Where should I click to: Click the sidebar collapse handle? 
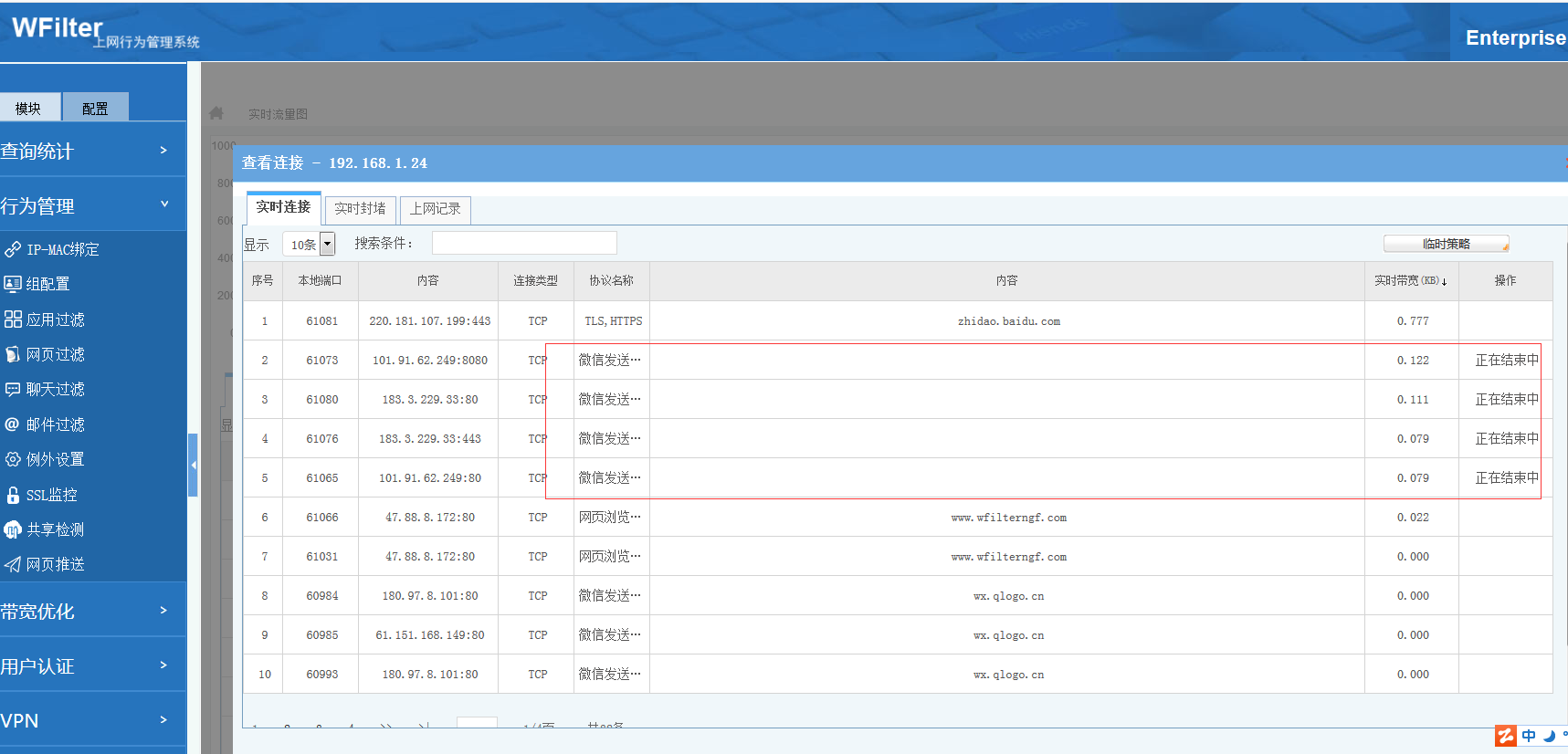click(x=193, y=465)
